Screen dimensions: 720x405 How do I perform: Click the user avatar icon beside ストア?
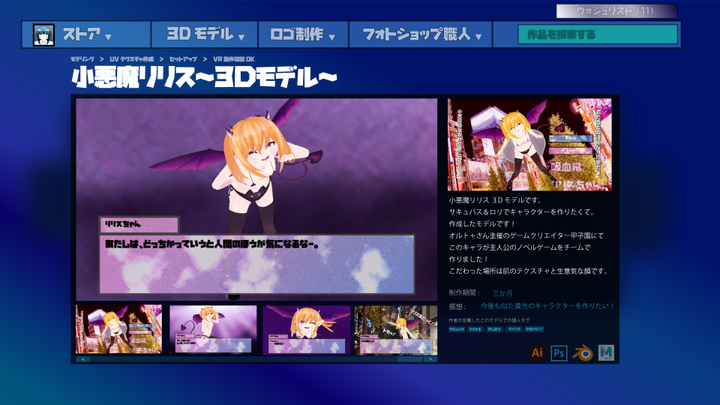pos(44,35)
